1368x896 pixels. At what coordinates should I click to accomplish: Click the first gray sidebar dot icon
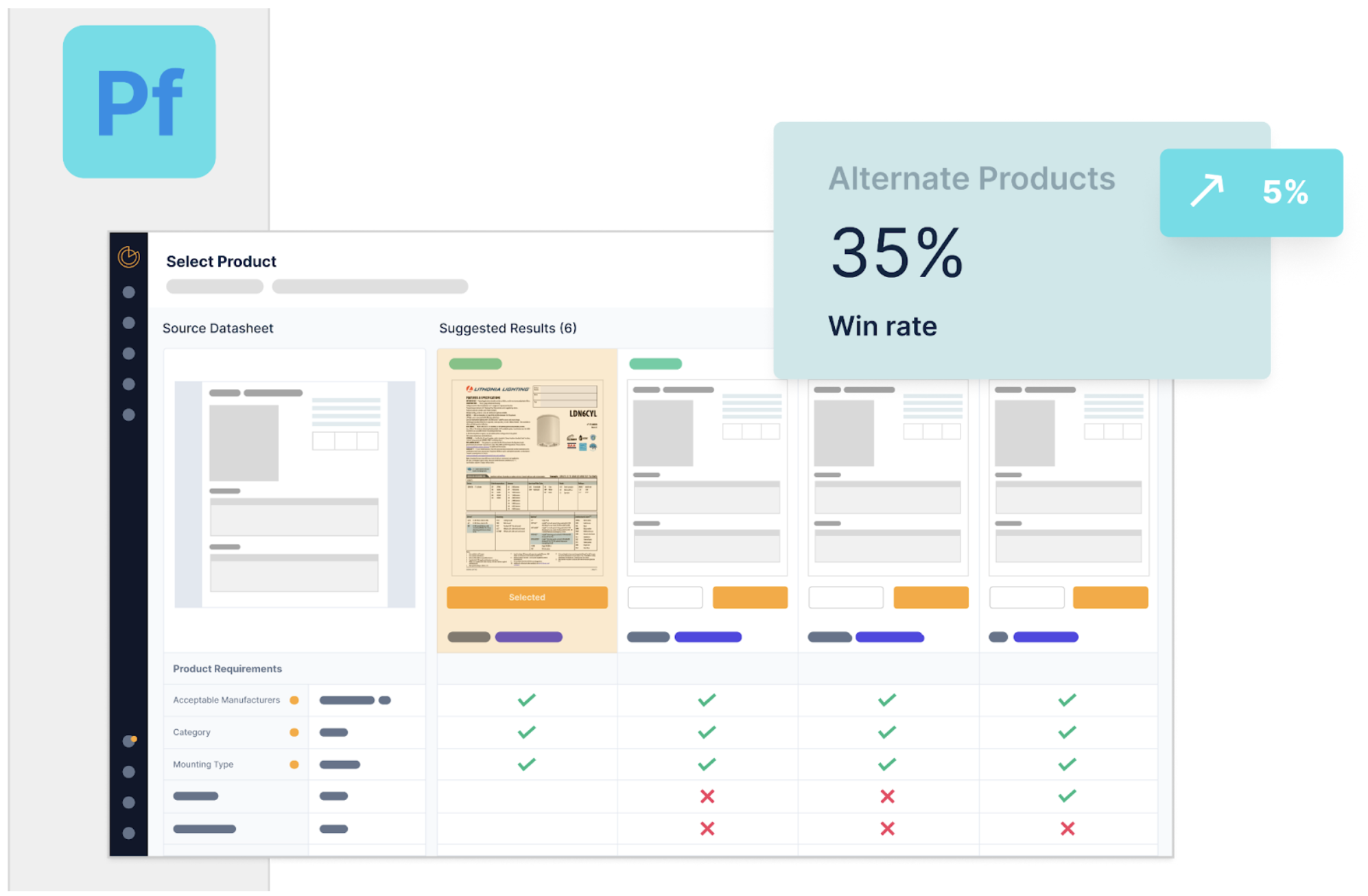click(x=128, y=292)
